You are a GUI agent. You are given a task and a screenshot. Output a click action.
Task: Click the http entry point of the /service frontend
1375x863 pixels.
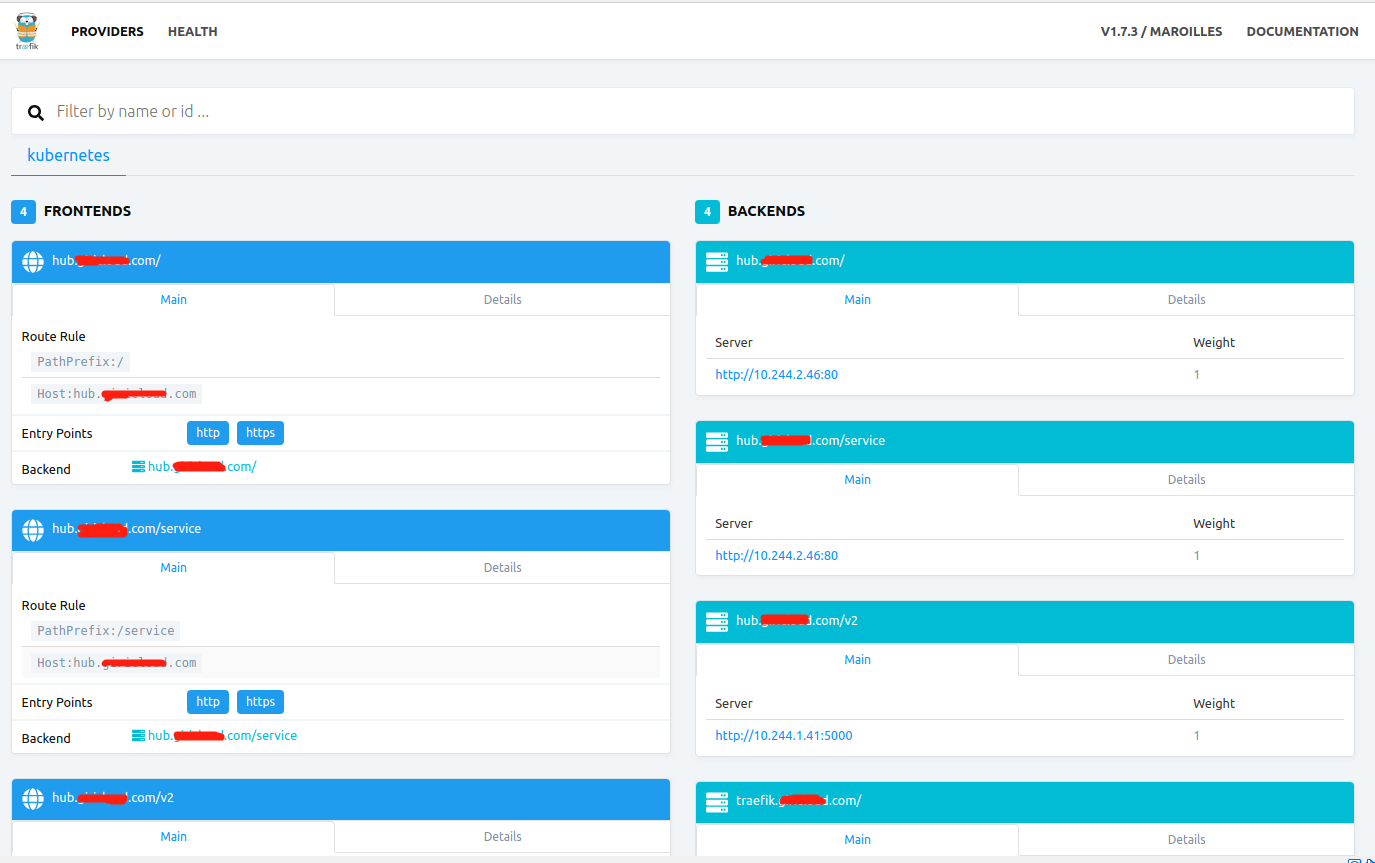tap(208, 702)
